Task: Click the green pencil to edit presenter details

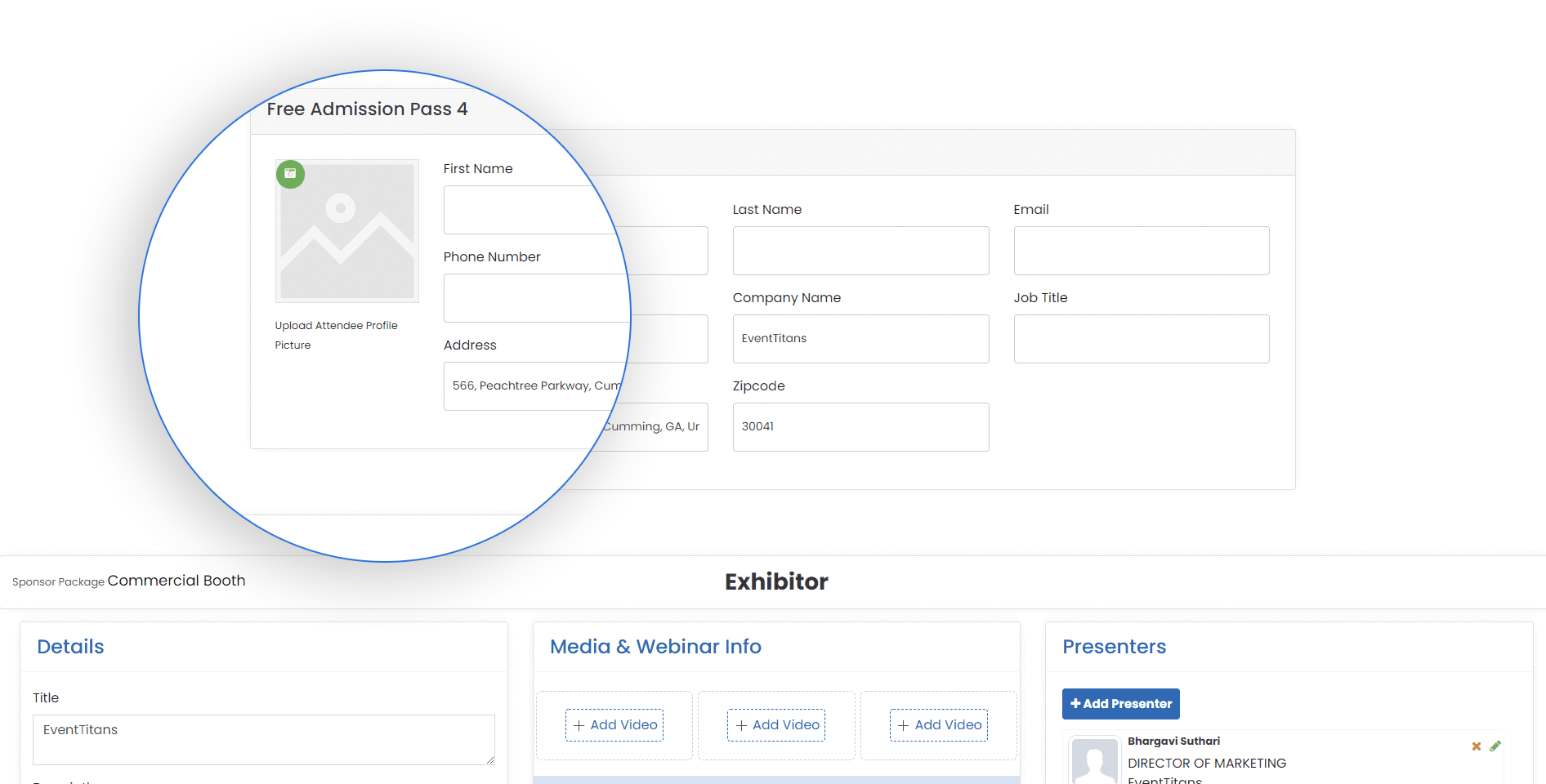Action: pos(1496,746)
